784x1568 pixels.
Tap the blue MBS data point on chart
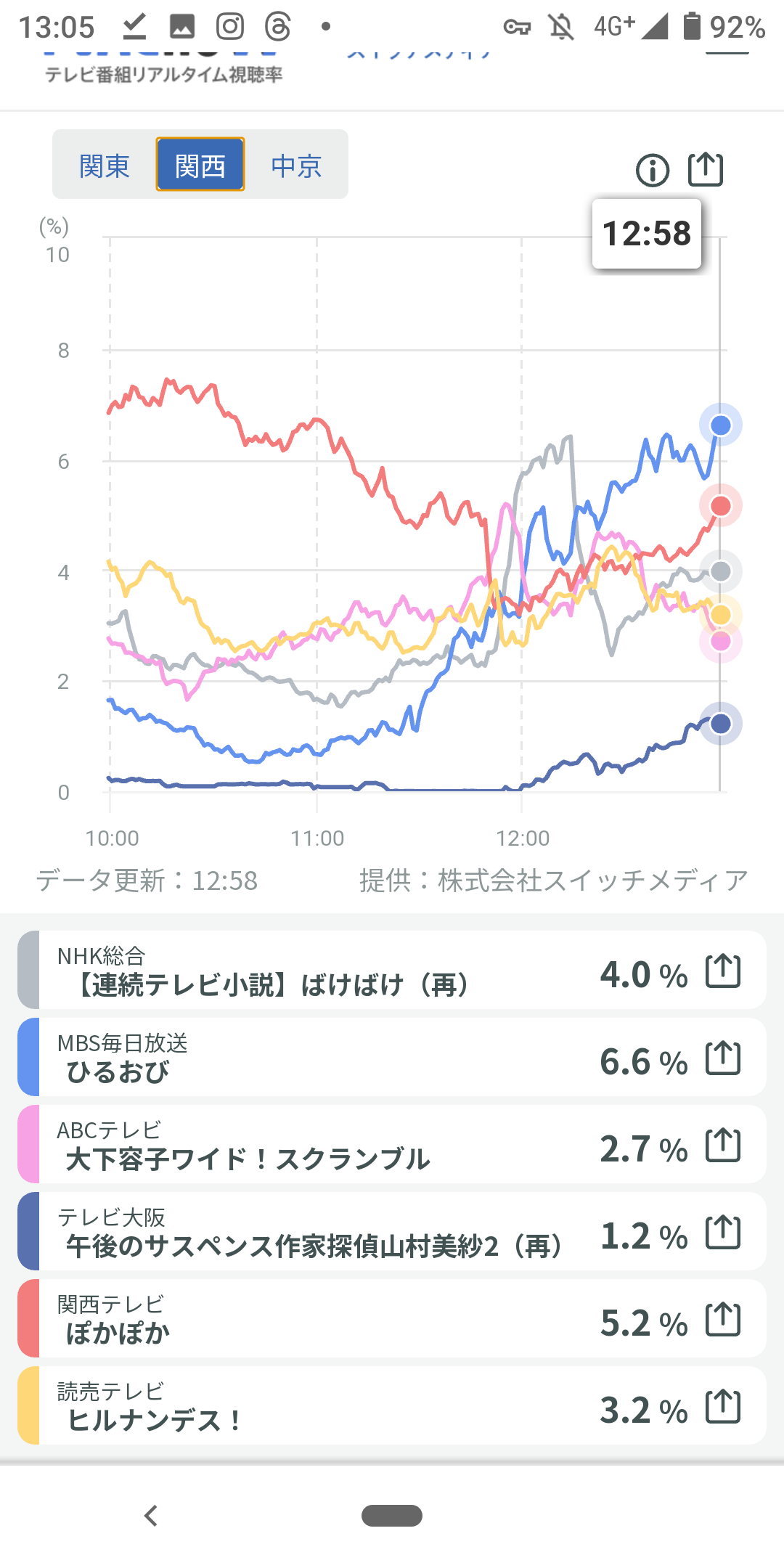coord(720,425)
